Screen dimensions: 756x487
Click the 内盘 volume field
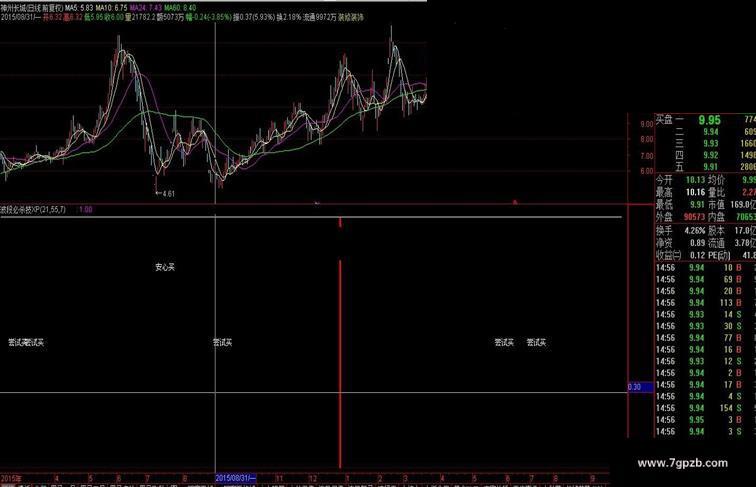tap(732, 217)
